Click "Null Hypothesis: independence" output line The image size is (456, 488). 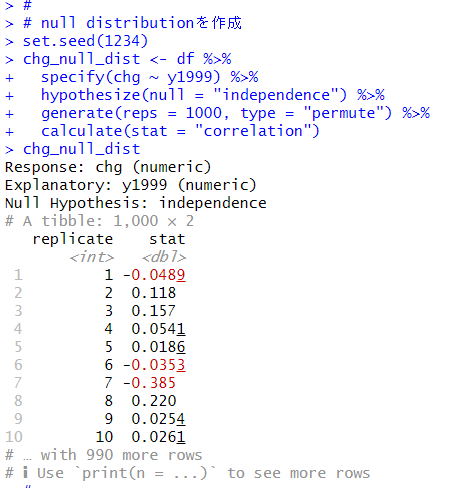(136, 203)
